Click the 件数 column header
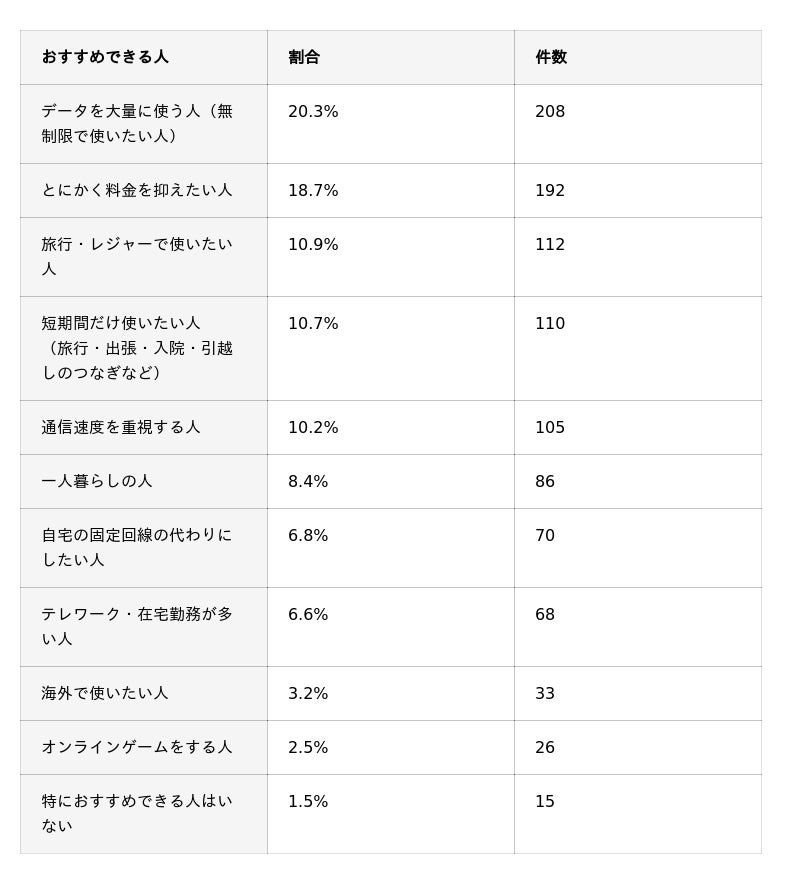 point(551,57)
